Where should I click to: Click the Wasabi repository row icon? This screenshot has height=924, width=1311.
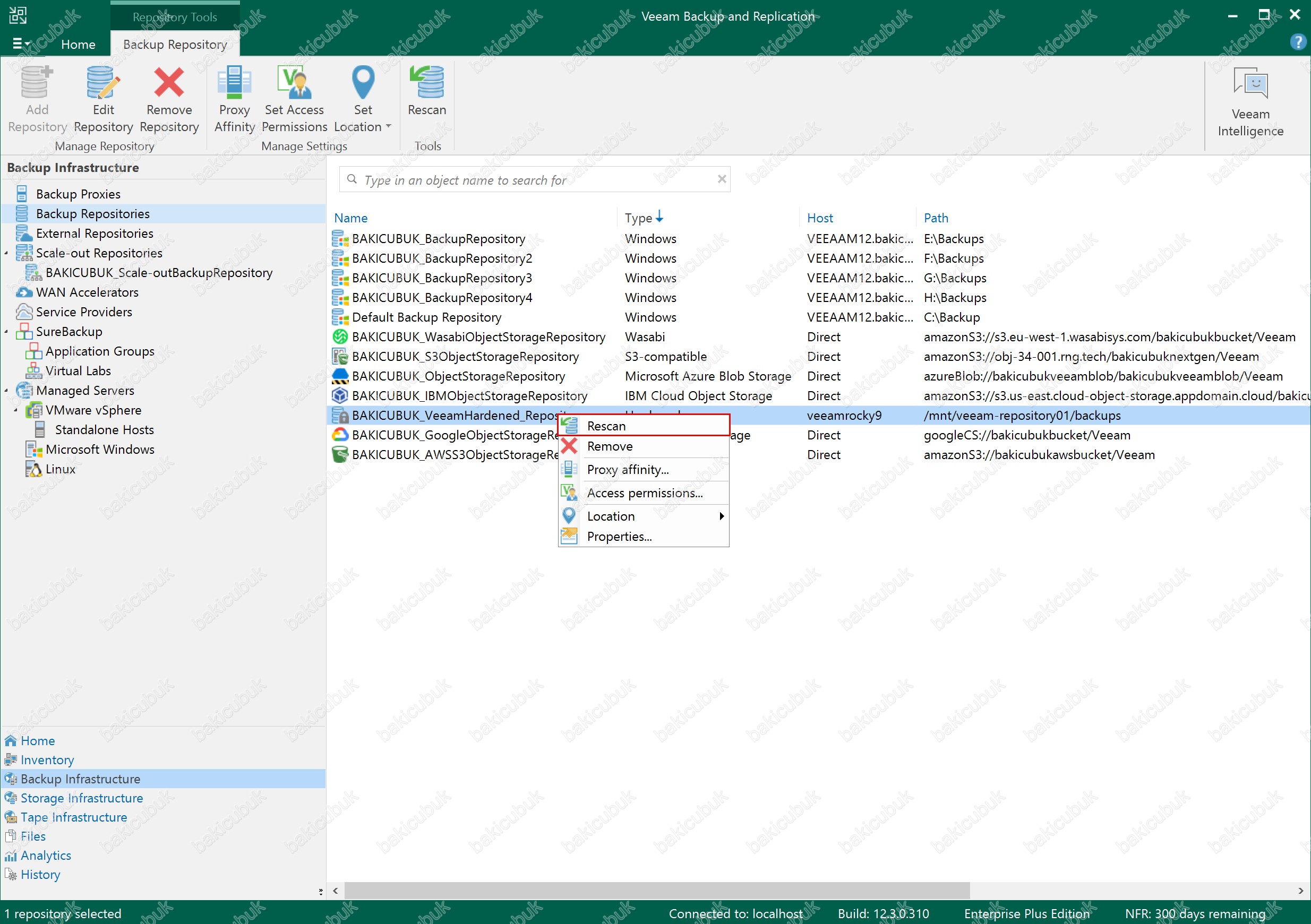coord(340,336)
